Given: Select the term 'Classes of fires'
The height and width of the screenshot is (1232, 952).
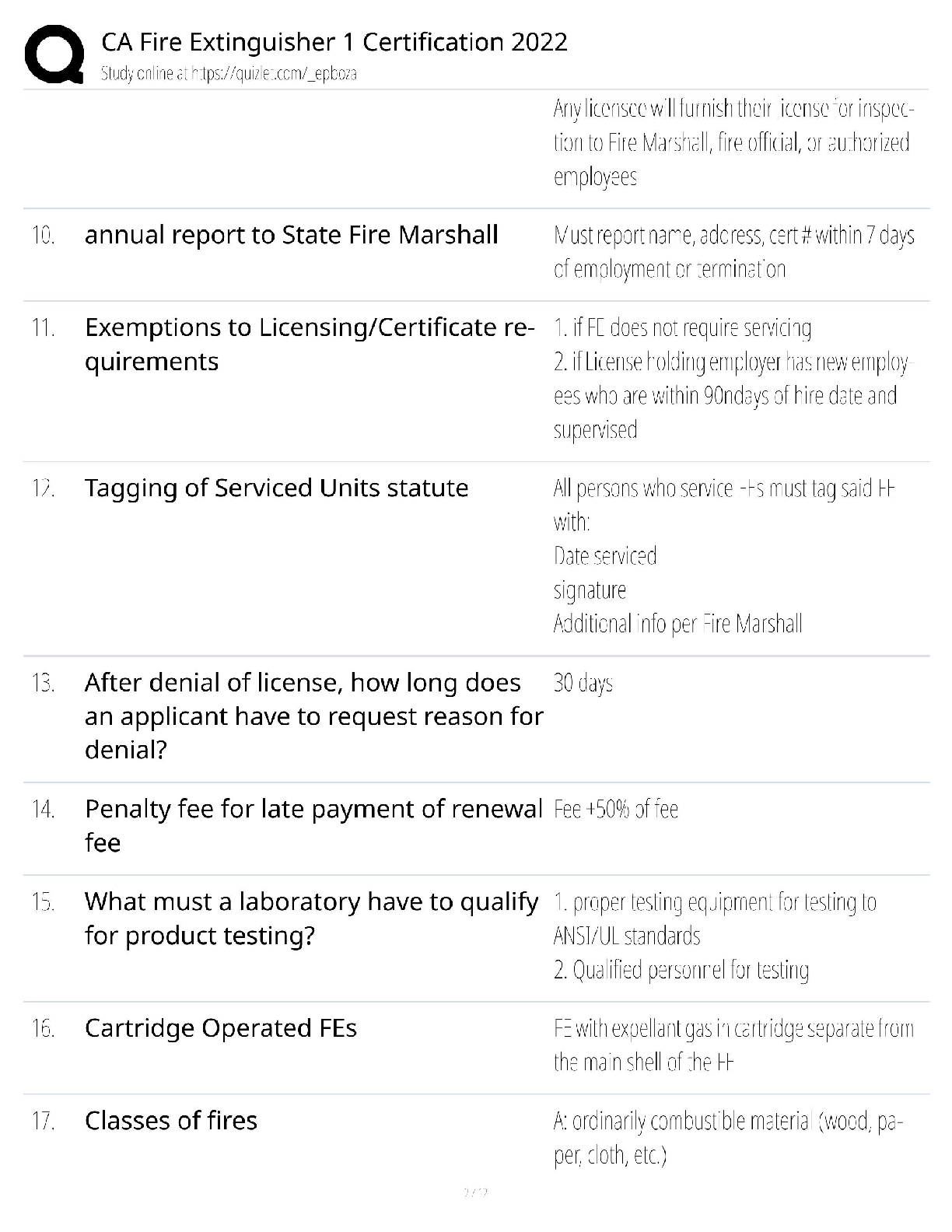Looking at the screenshot, I should click(171, 1121).
